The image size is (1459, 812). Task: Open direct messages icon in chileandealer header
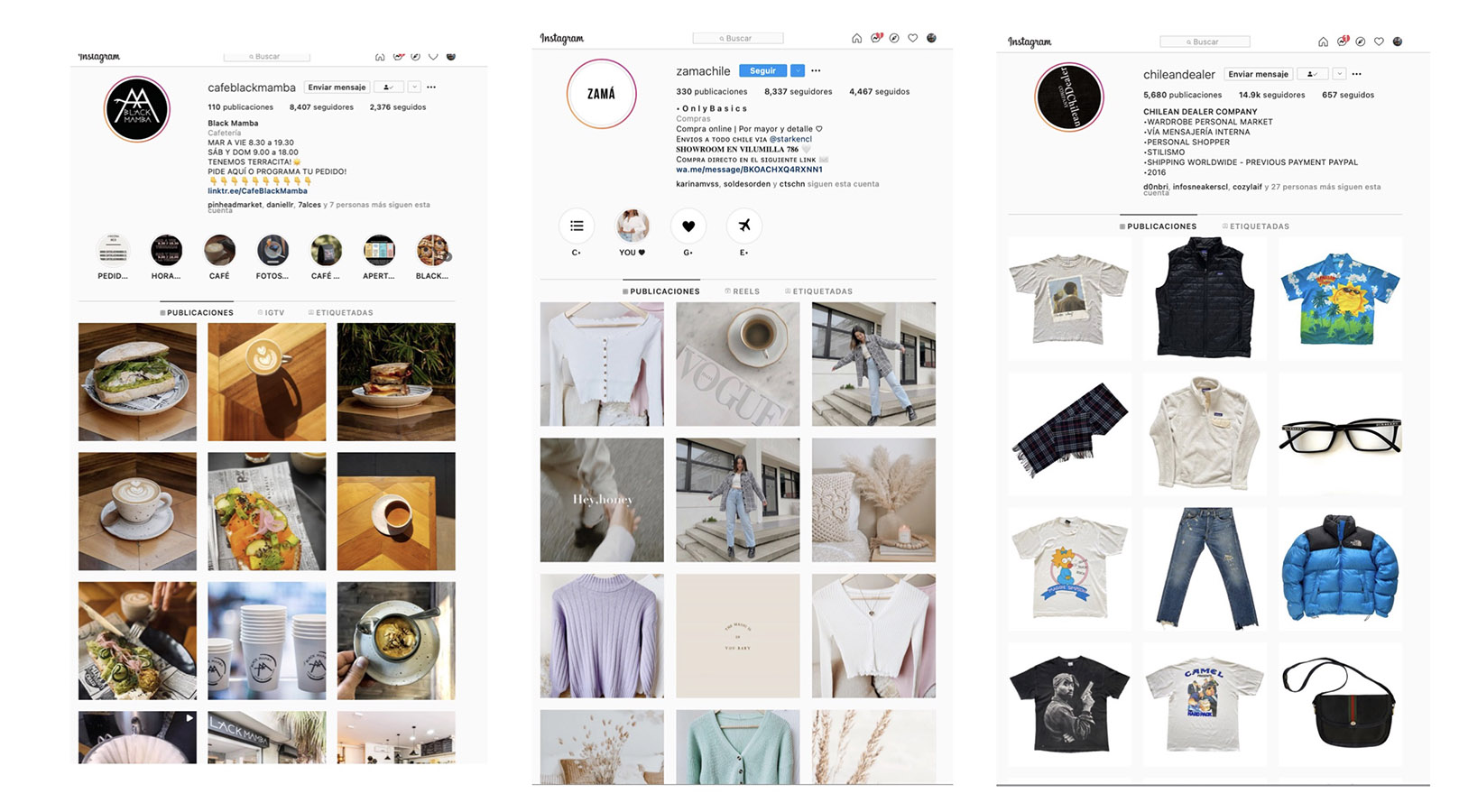click(x=1342, y=41)
